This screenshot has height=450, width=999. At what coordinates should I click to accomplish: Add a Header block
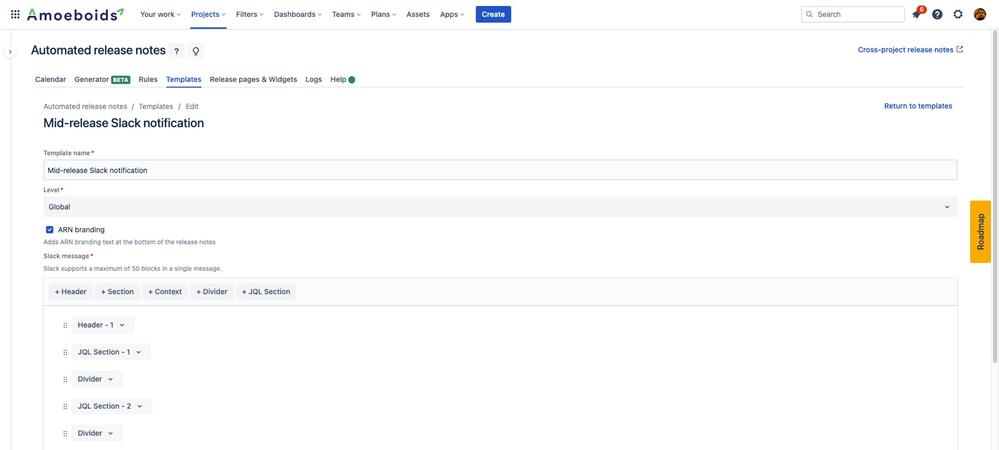click(71, 292)
